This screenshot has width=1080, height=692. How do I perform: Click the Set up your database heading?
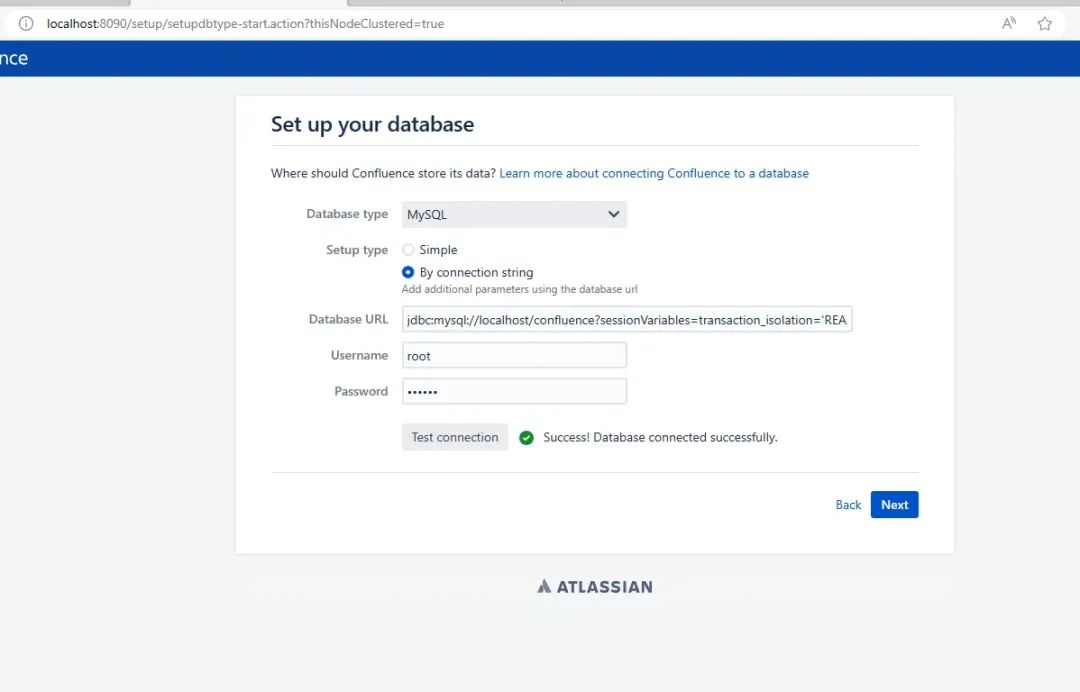372,124
